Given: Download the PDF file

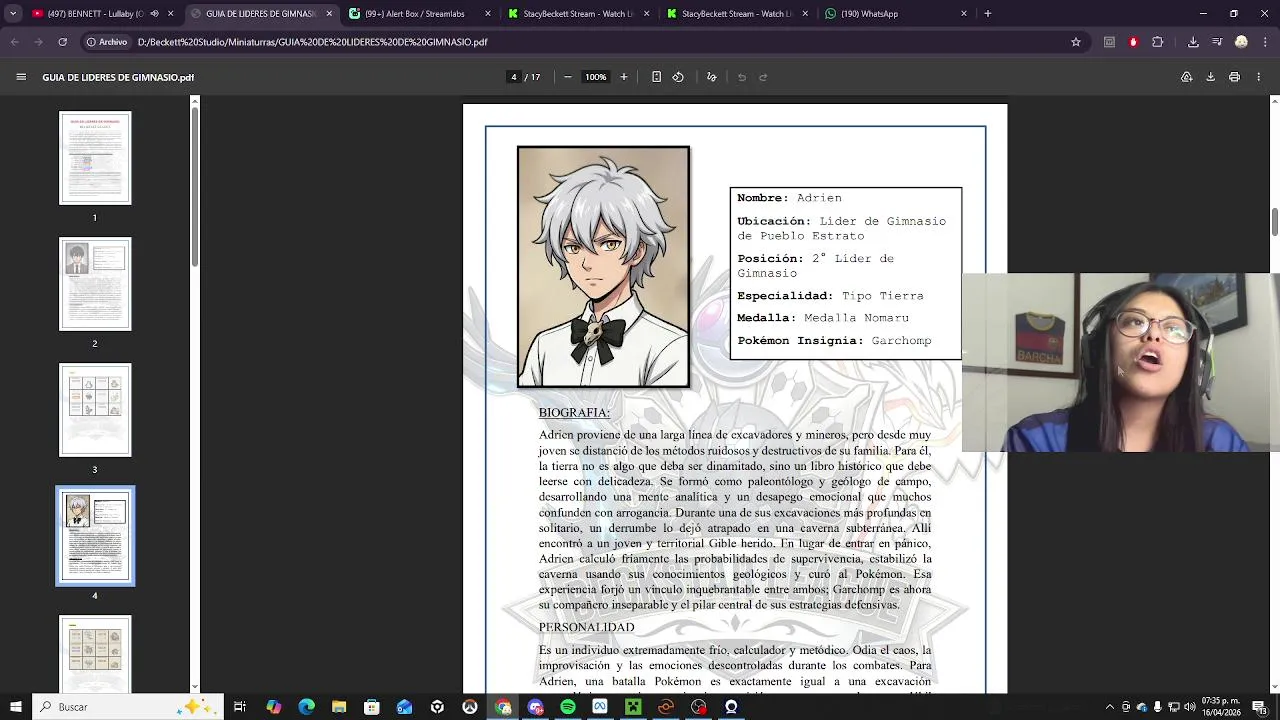Looking at the screenshot, I should 1210,77.
